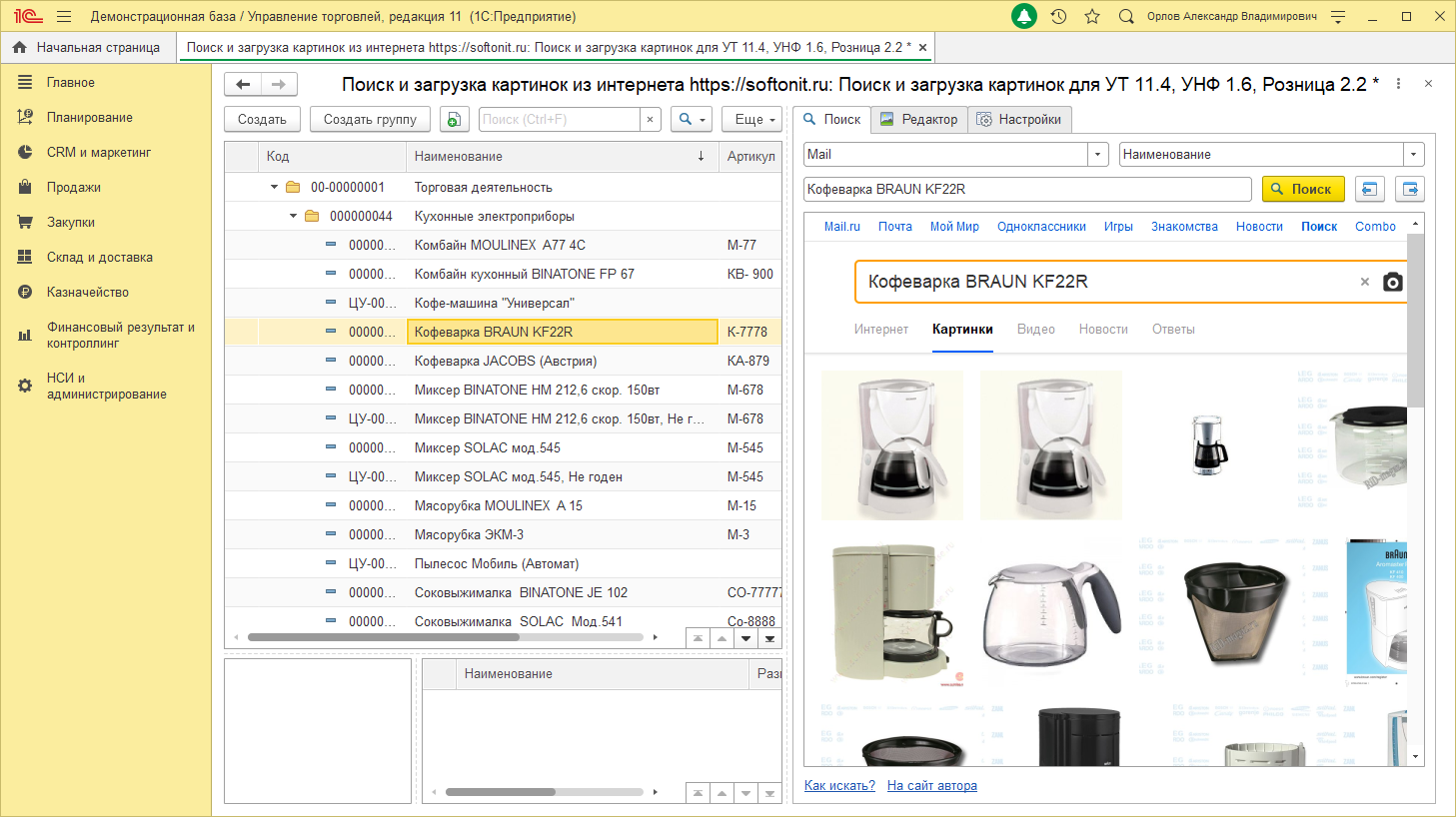The height and width of the screenshot is (817, 1456).
Task: Click the Home page house icon
Action: [x=19, y=47]
